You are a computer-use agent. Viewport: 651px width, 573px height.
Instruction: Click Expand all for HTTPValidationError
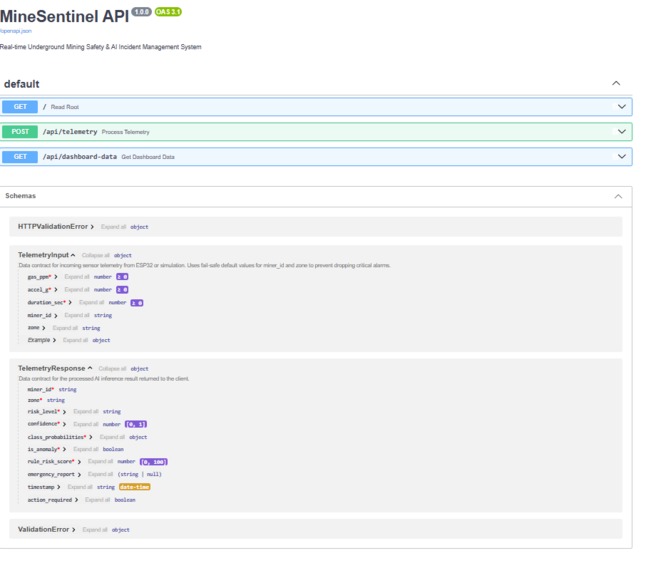coord(113,227)
